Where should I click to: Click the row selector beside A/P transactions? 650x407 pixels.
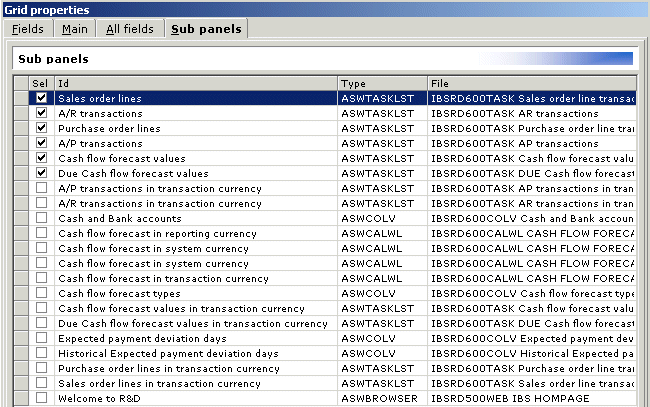point(21,144)
